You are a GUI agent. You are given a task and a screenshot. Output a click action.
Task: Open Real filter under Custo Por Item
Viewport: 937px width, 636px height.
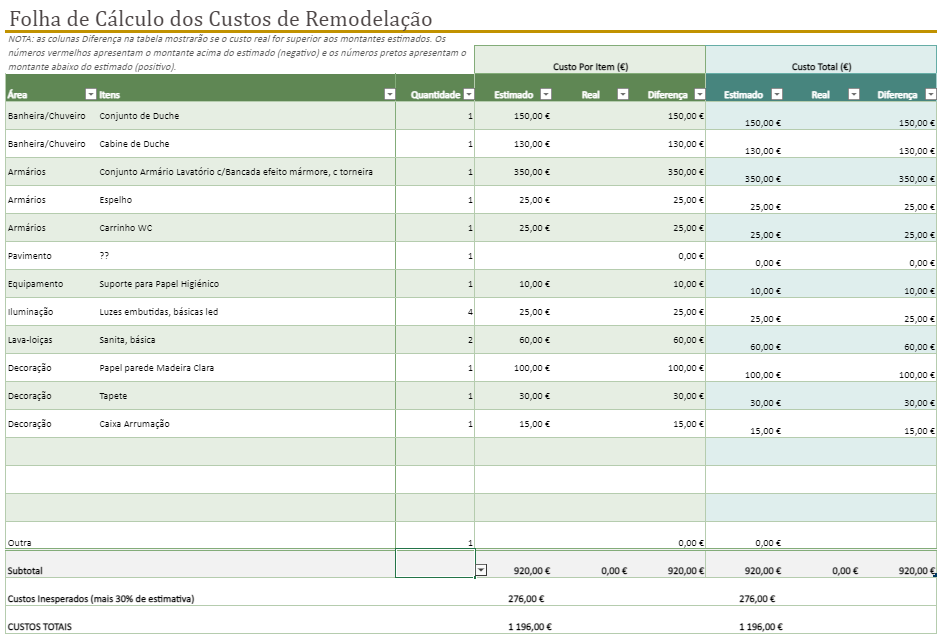point(623,94)
